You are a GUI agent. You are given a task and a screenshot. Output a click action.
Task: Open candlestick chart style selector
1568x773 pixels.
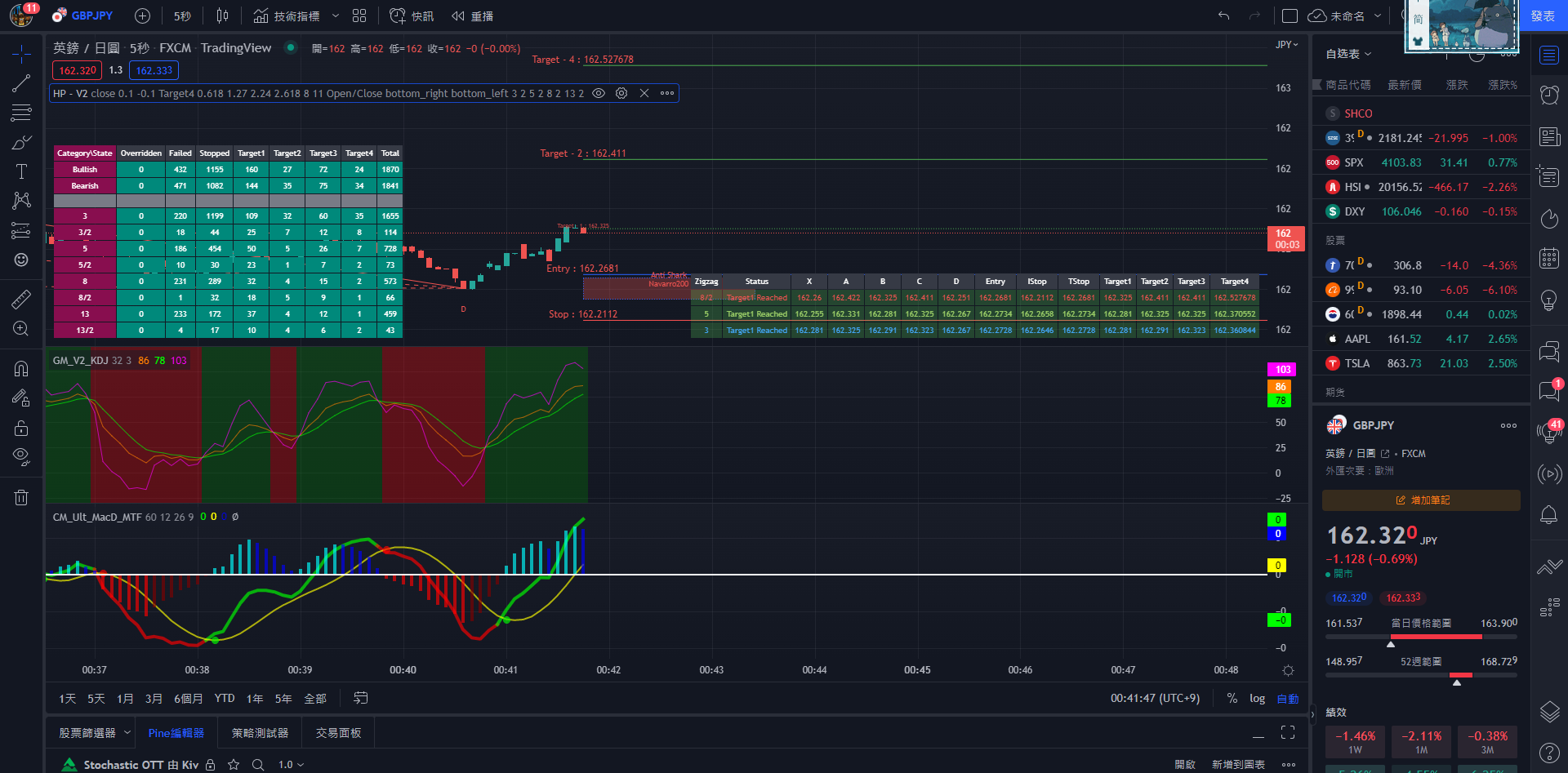coord(222,16)
